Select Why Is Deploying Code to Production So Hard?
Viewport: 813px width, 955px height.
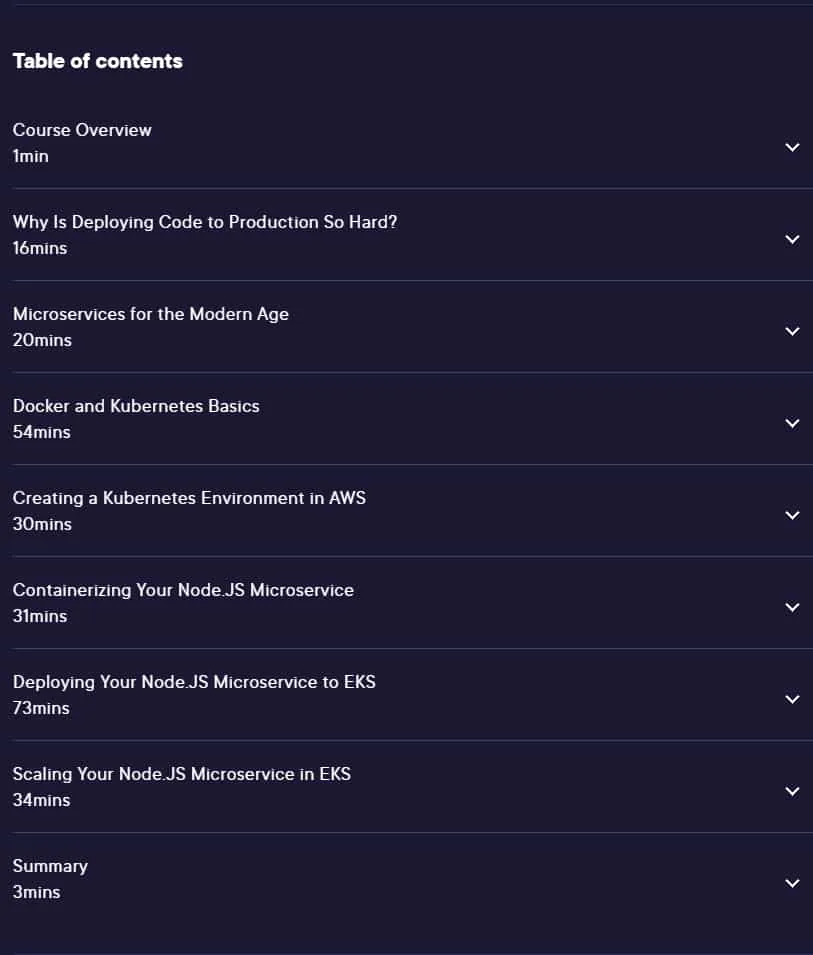pyautogui.click(x=205, y=222)
